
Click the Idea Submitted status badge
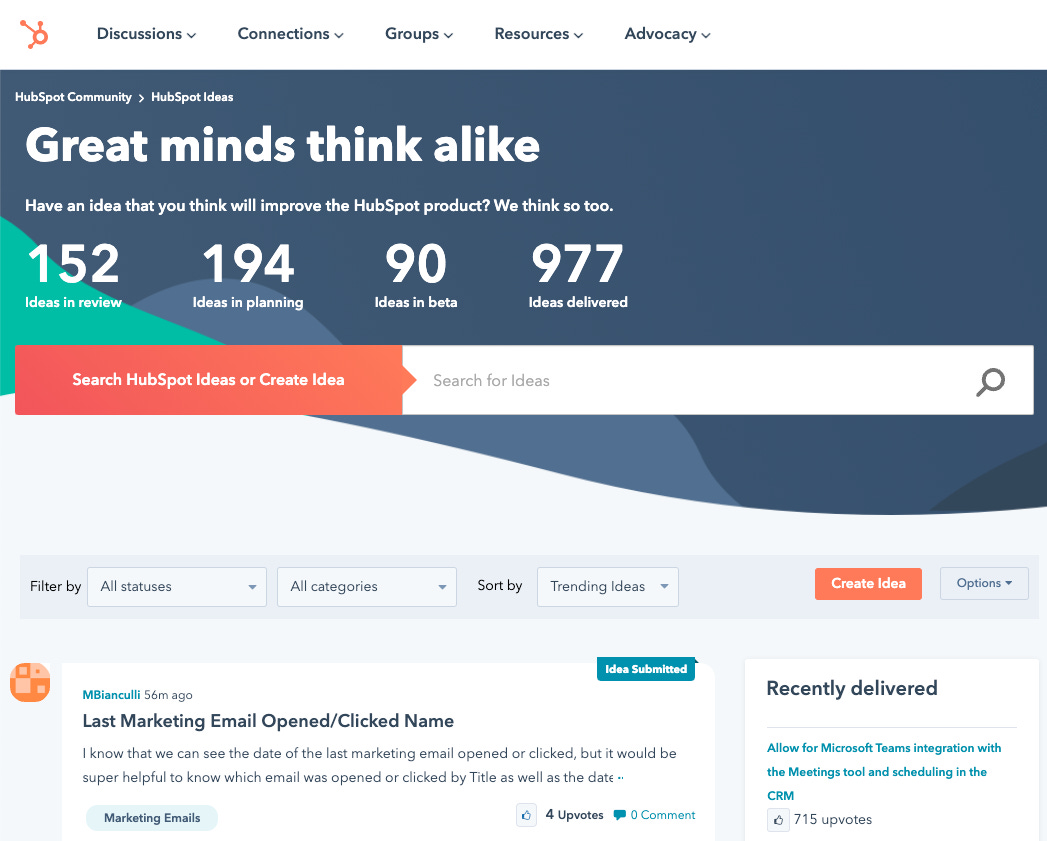click(x=646, y=669)
